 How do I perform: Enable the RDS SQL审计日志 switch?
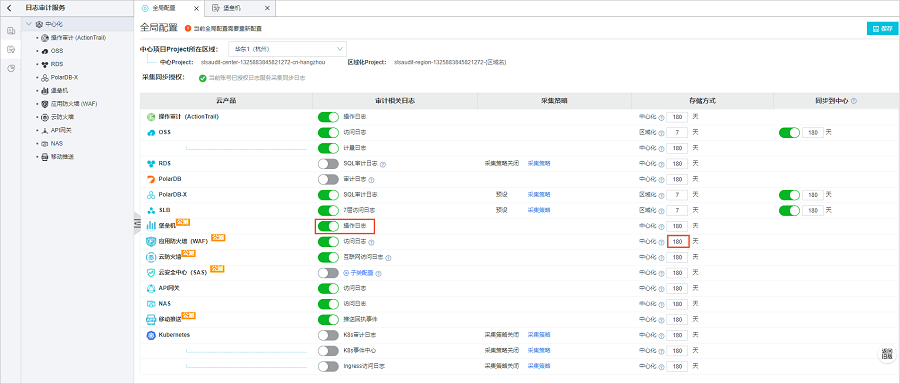(x=328, y=164)
